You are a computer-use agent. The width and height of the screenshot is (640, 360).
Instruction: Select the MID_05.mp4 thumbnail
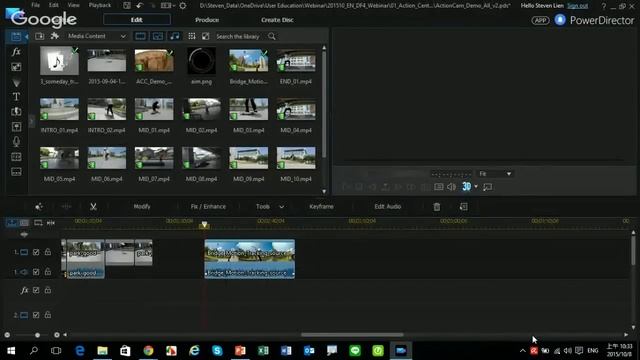pos(60,158)
